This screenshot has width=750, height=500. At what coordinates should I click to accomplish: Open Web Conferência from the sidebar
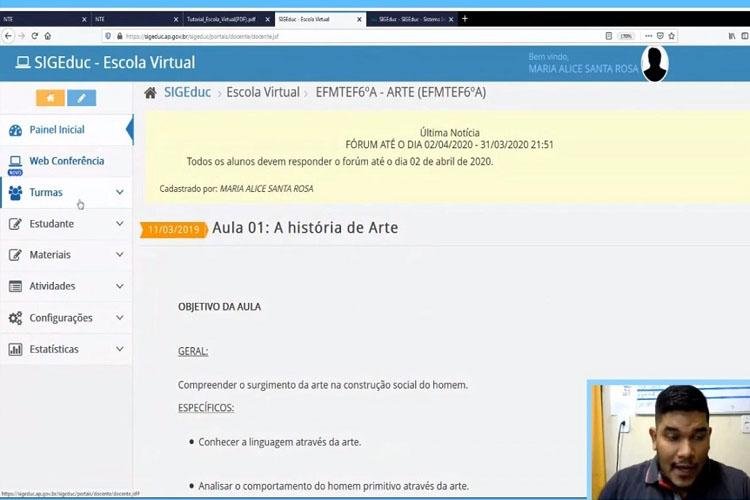click(x=66, y=161)
